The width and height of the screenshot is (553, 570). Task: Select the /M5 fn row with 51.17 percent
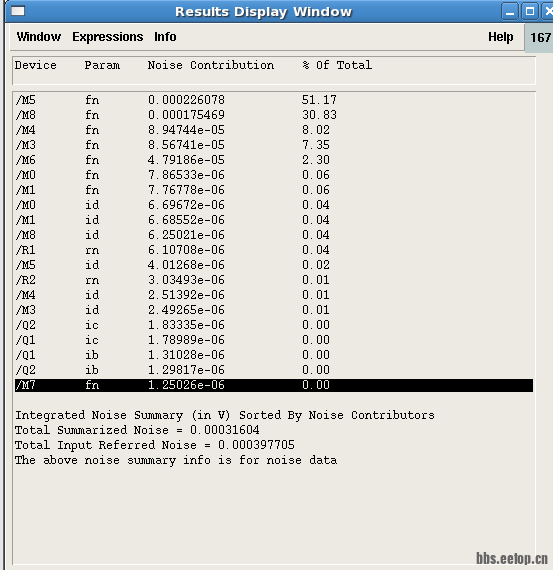274,100
